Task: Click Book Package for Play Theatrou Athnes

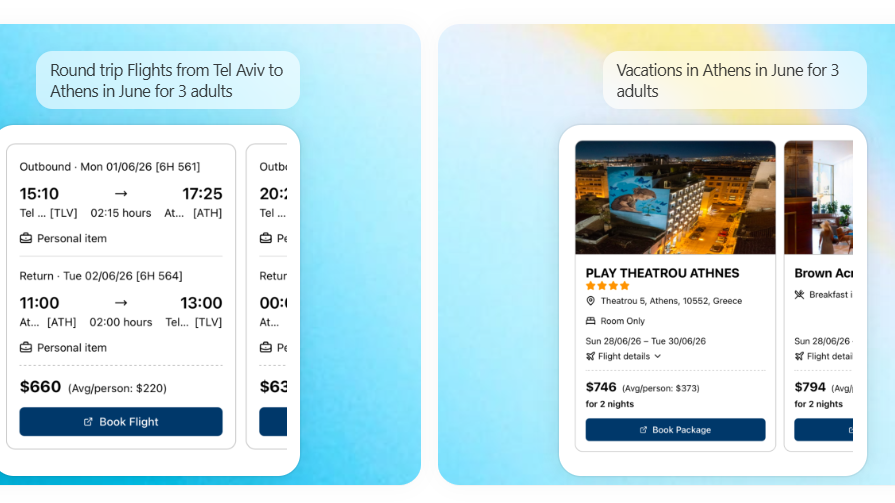Action: [x=675, y=429]
